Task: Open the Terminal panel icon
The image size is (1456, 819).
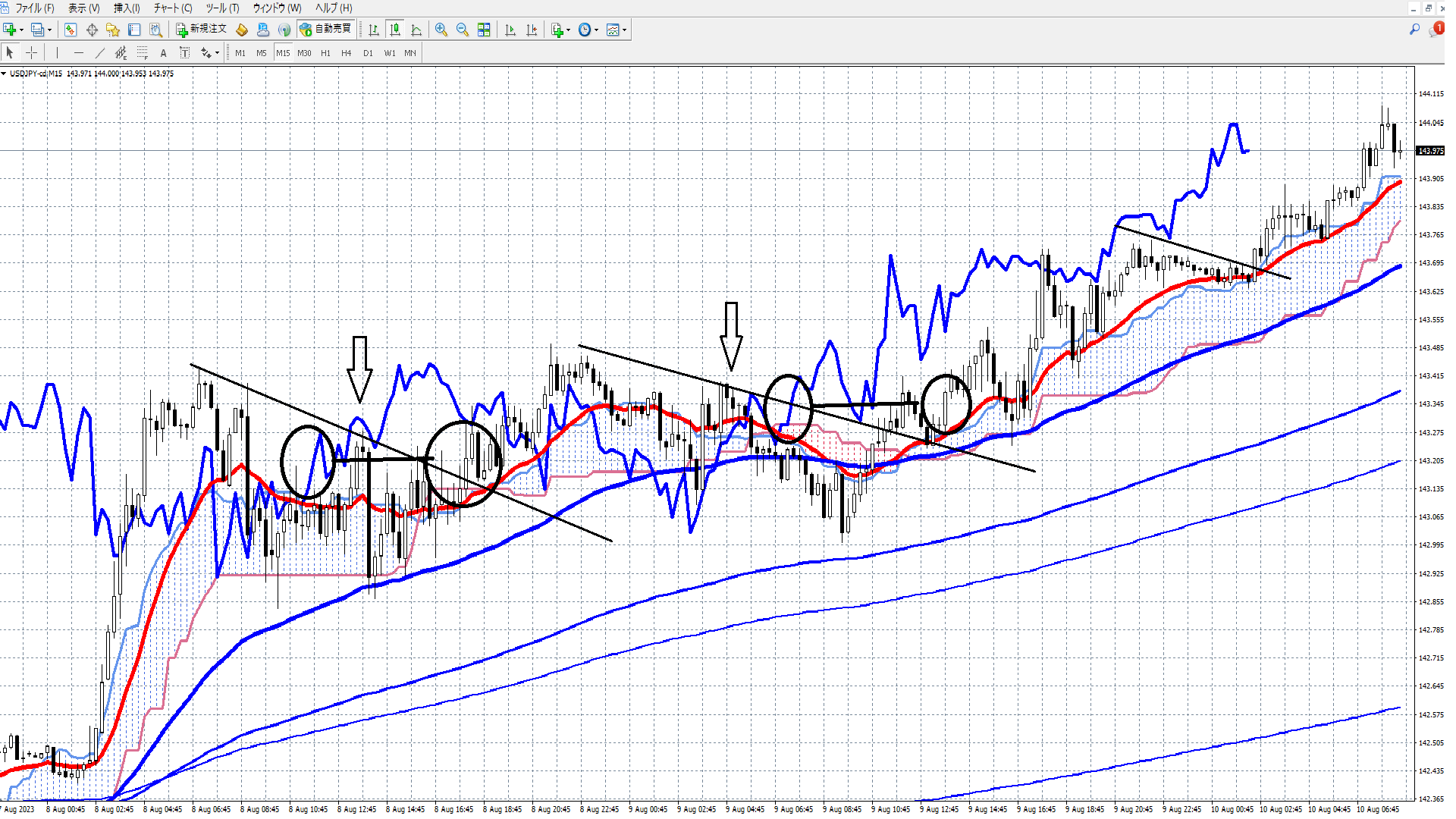Action: click(134, 30)
